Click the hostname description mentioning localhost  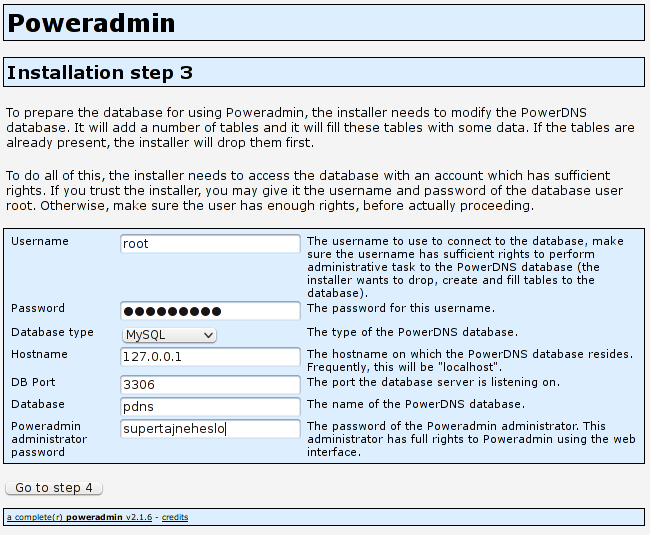[x=470, y=361]
